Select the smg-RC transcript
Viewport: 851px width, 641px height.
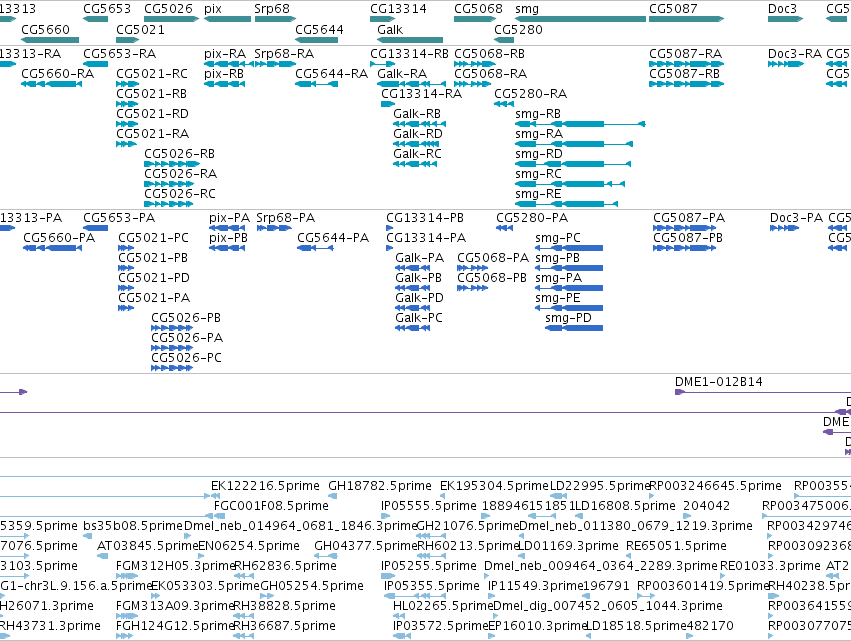[570, 184]
